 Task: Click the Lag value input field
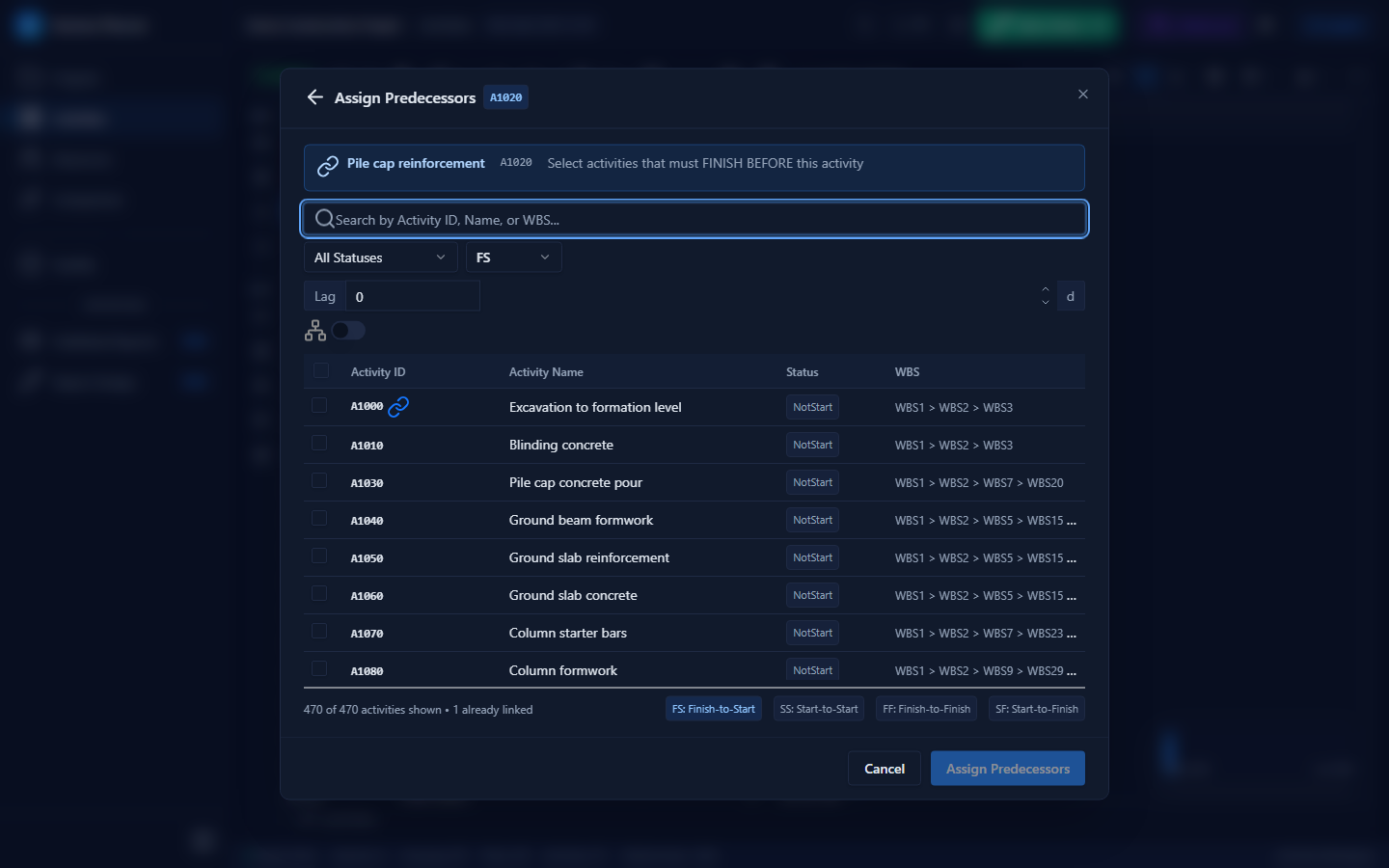pyautogui.click(x=413, y=296)
